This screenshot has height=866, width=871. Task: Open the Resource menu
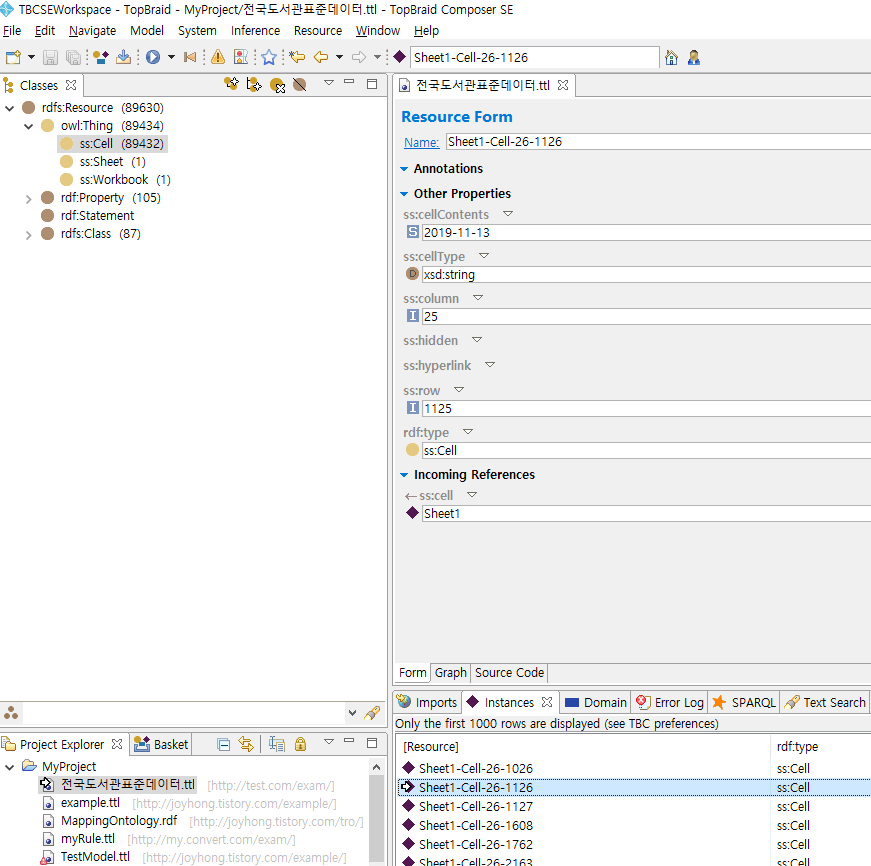318,31
